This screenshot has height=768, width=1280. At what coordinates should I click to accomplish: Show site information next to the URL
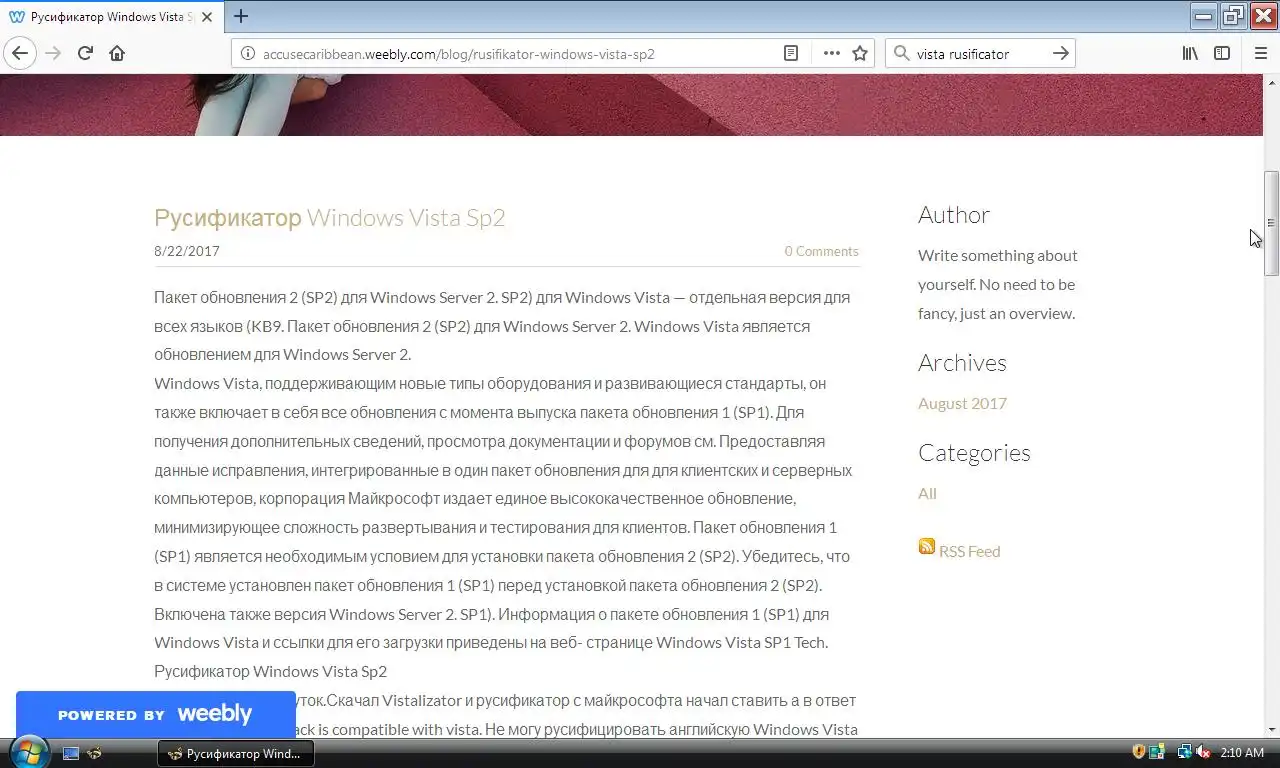pos(248,54)
